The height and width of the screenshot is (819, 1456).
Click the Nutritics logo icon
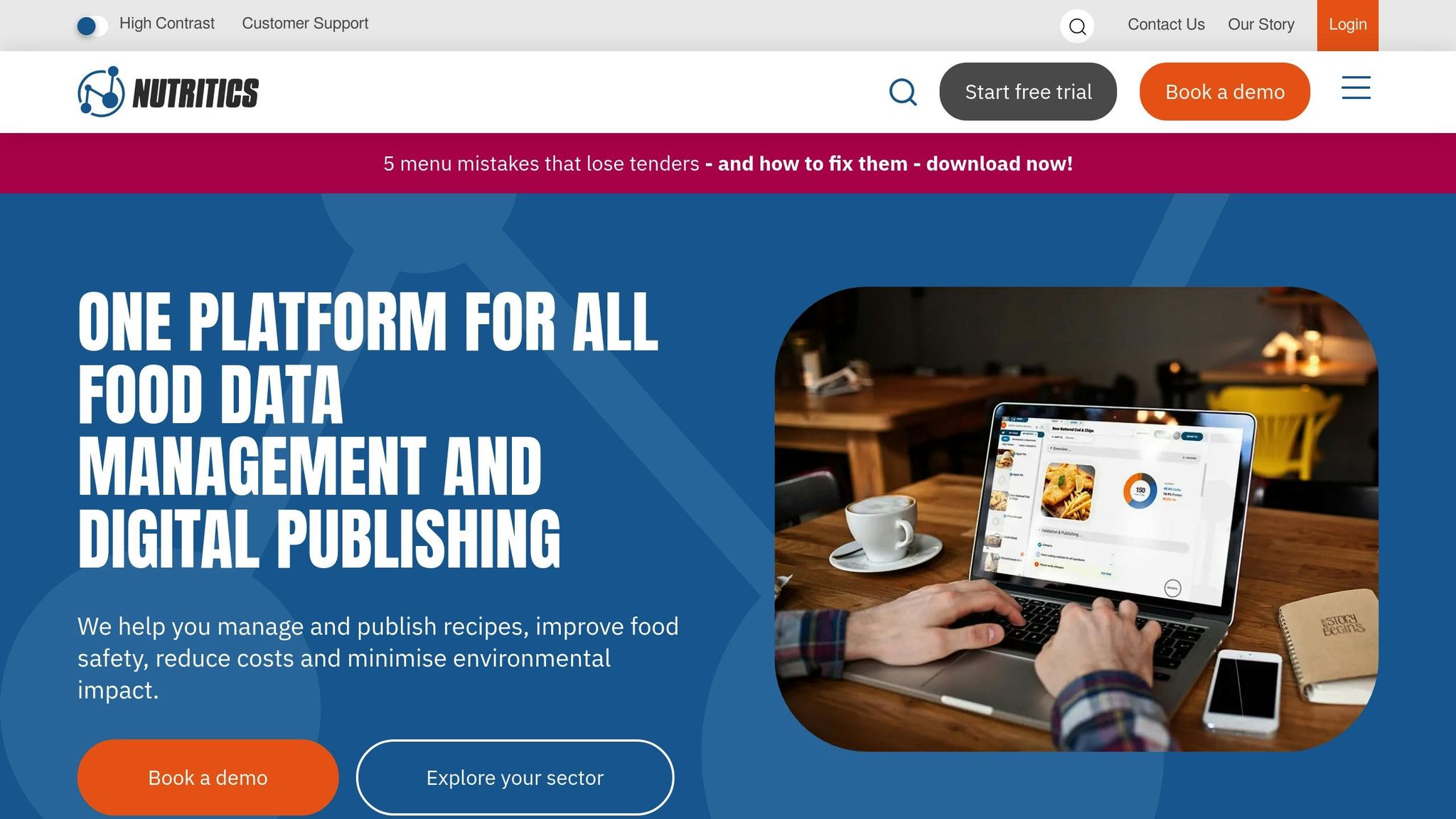tap(101, 92)
